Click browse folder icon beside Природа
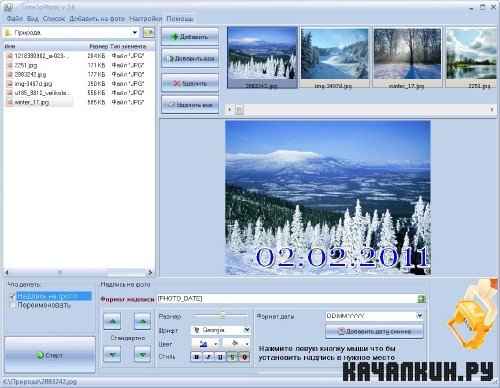 point(148,32)
